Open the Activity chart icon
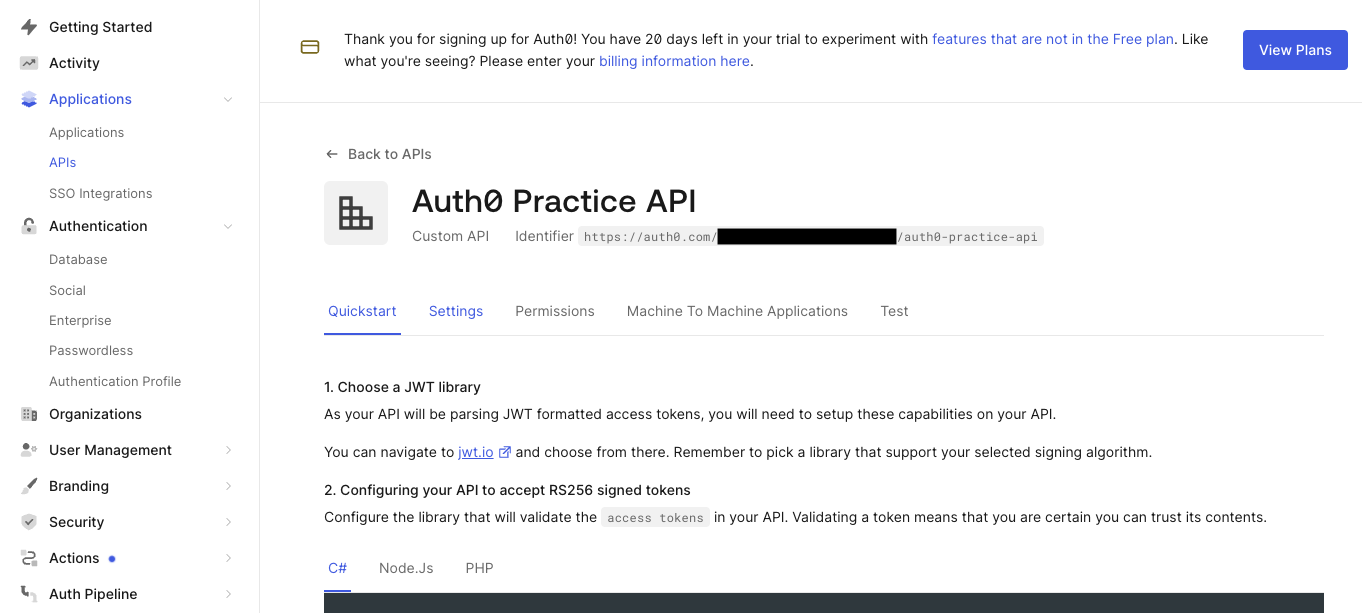1362x613 pixels. [x=29, y=62]
